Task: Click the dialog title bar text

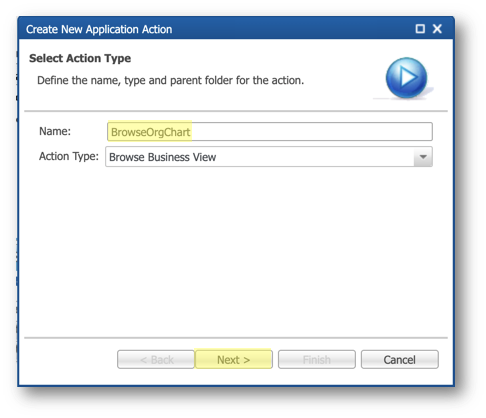Action: (x=99, y=29)
